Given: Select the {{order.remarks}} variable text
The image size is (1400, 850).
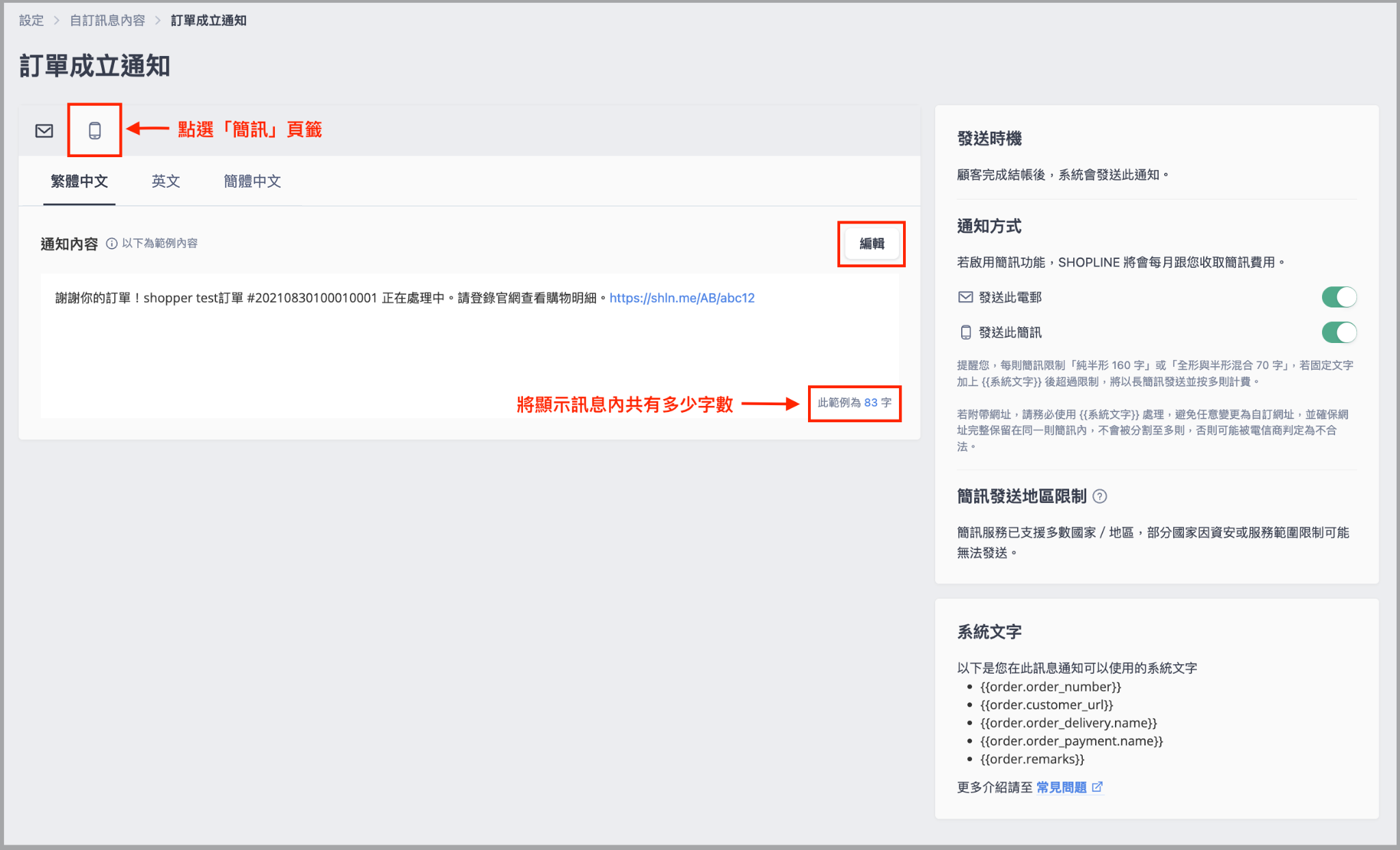Looking at the screenshot, I should click(1032, 759).
